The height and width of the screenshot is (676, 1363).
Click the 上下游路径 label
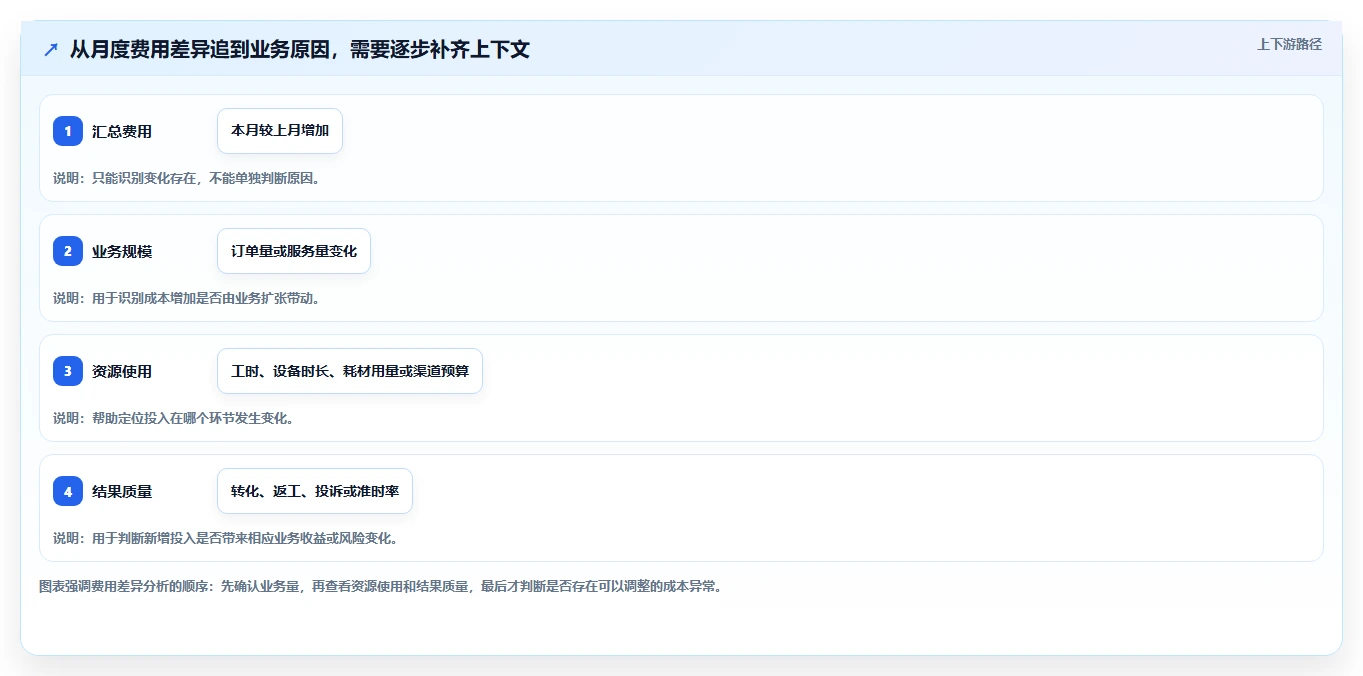tap(1289, 44)
